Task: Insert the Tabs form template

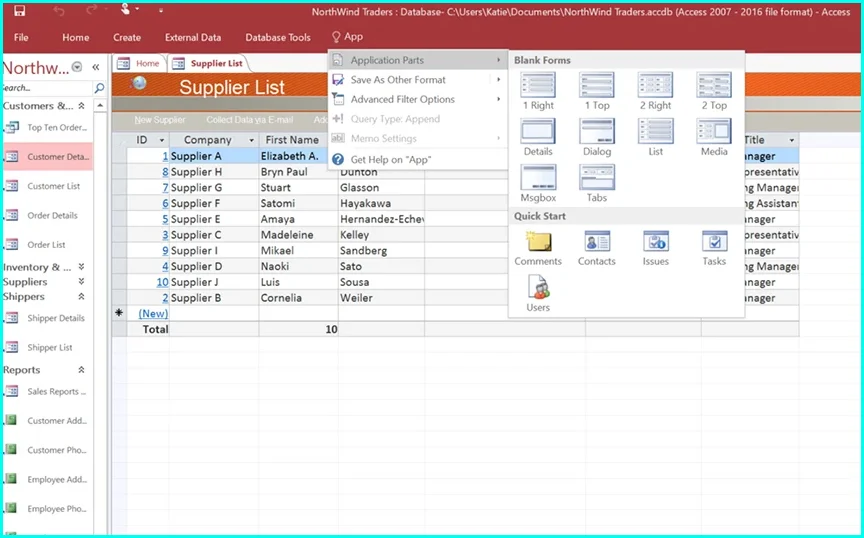Action: [x=597, y=178]
